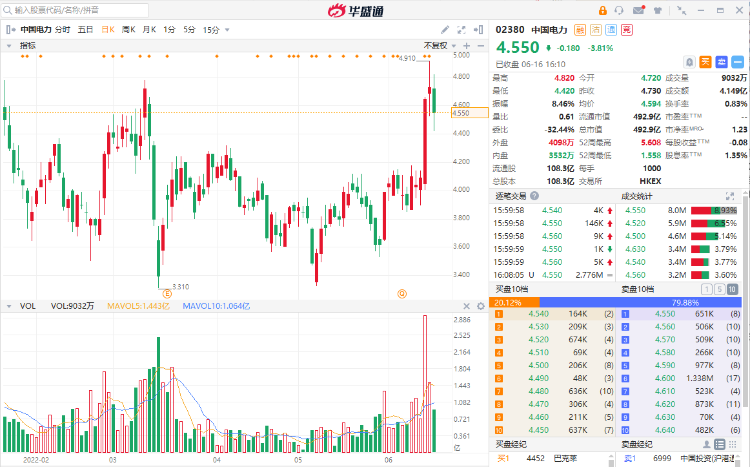750x467 pixels.
Task: Open help for 逐笔交易
Action: point(534,196)
